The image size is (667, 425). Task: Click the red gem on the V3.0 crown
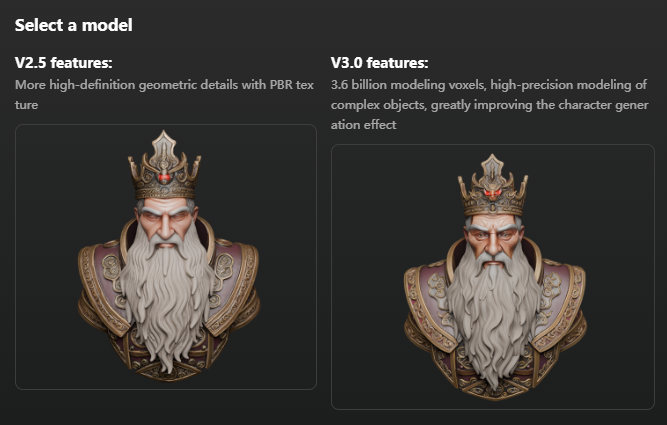493,193
